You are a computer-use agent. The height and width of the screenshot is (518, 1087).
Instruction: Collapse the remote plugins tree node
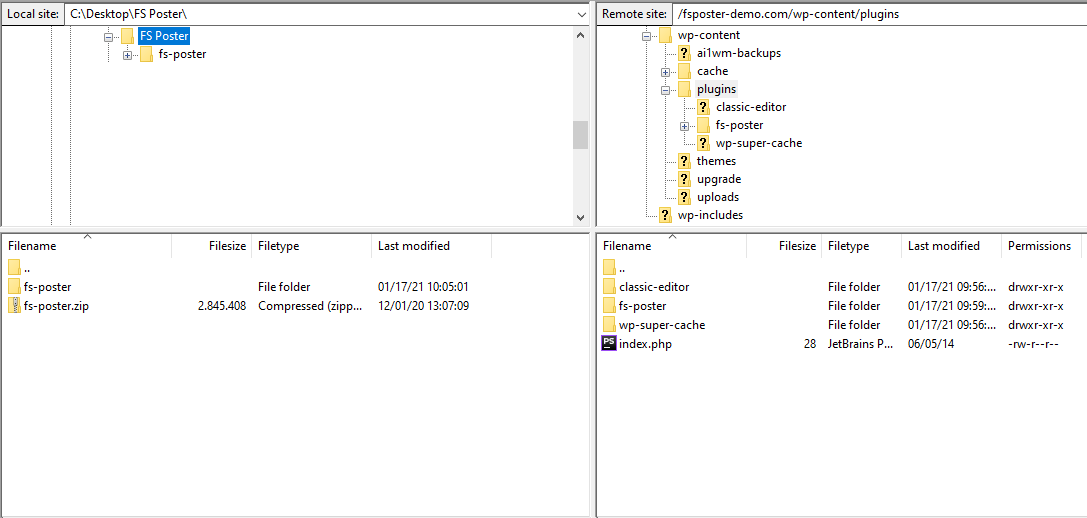(666, 90)
